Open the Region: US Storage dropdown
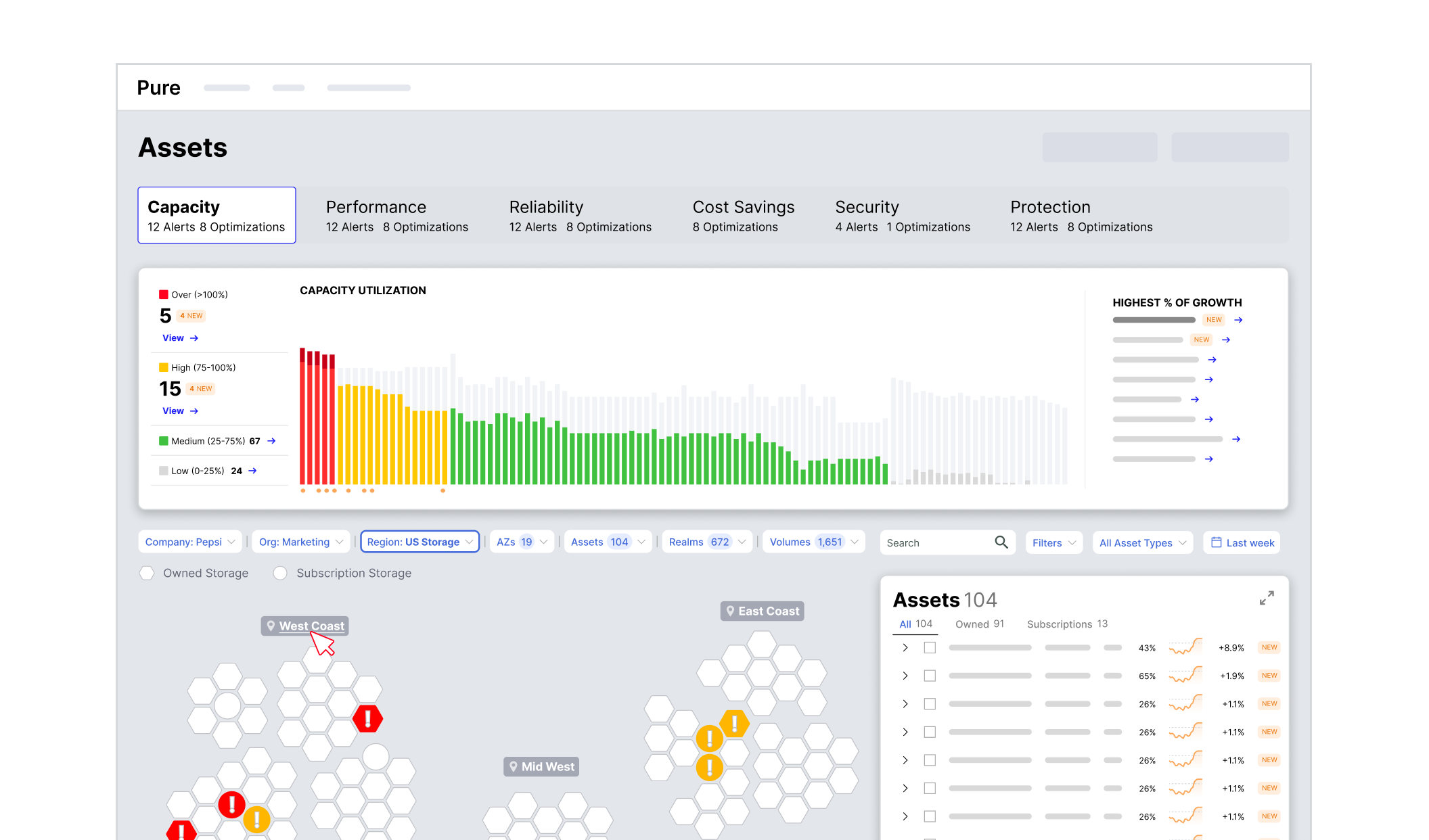Screen dimensions: 1429x840 coord(419,542)
